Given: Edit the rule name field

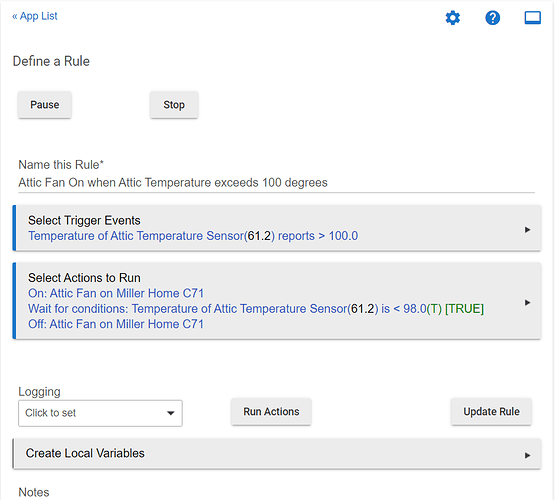Looking at the screenshot, I should click(x=276, y=183).
